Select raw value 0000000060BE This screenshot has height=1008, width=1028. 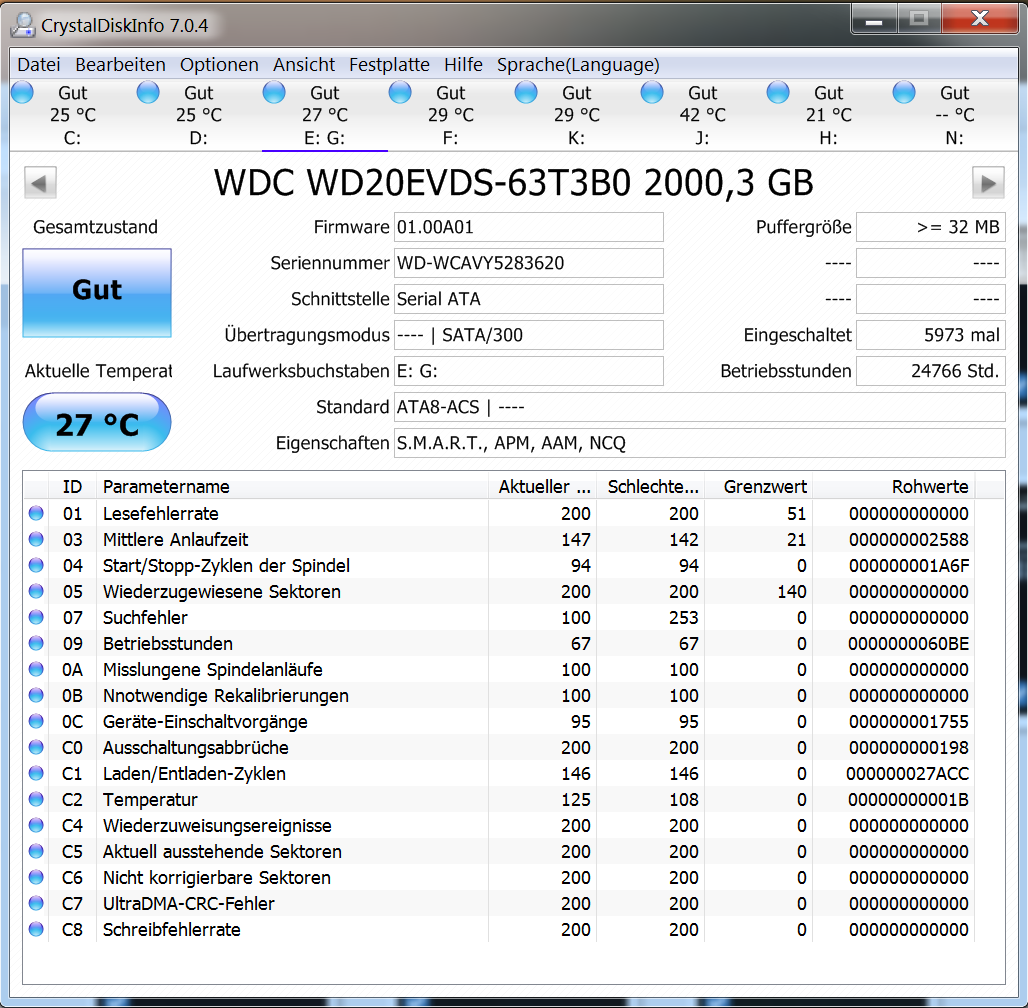908,644
